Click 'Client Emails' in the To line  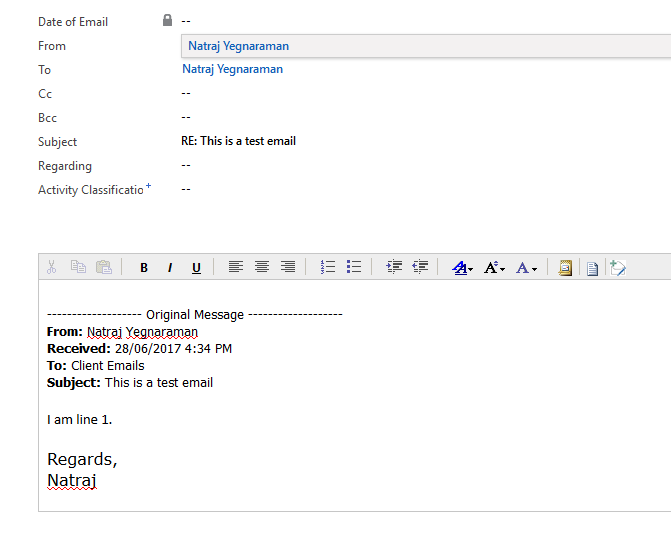pos(108,366)
